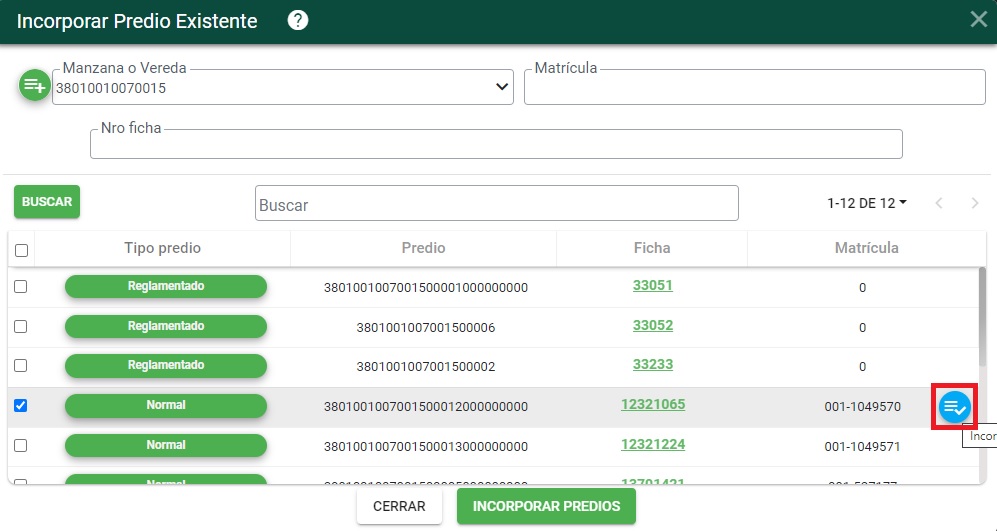Click predio 3801001007001500002

(x=426, y=367)
